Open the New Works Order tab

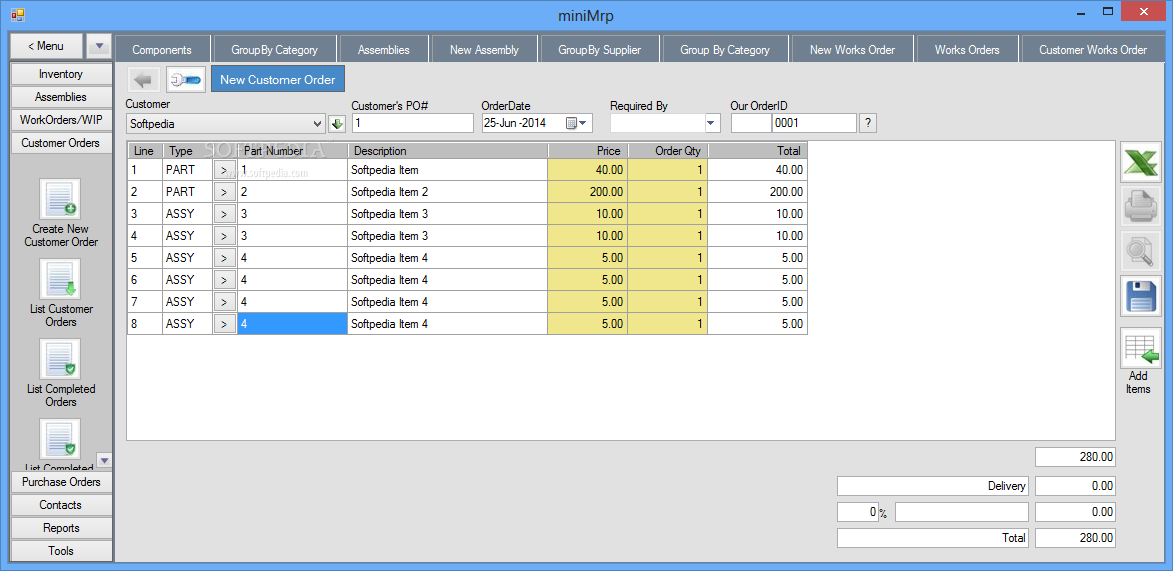[853, 50]
